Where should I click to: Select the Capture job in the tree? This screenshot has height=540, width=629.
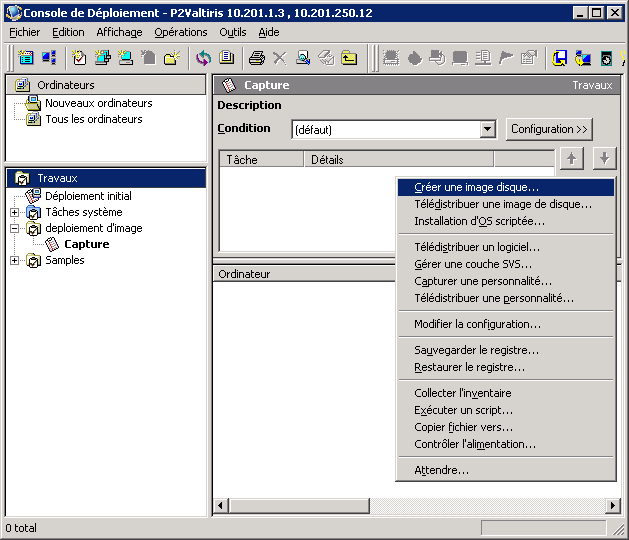click(87, 244)
